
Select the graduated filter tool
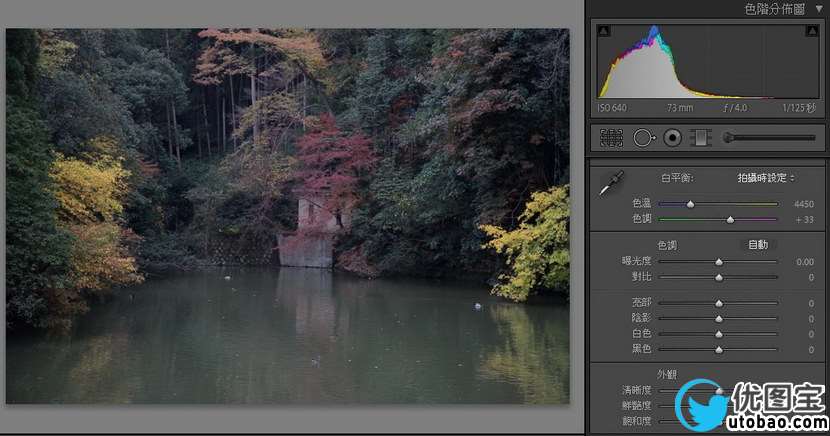(700, 138)
